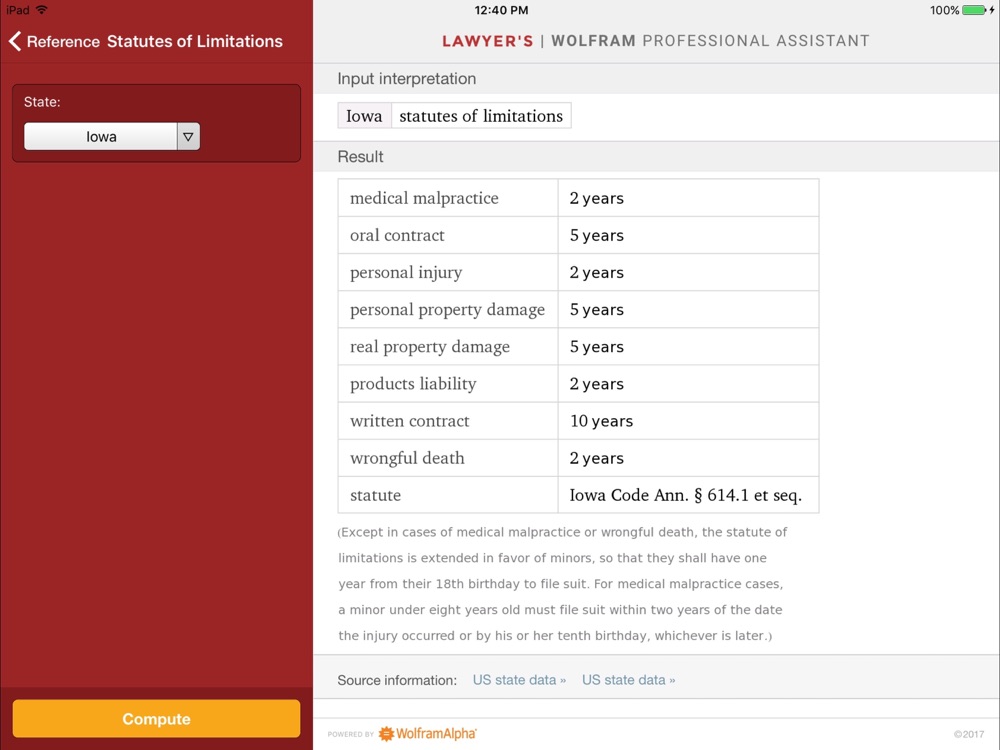The width and height of the screenshot is (1000, 750).
Task: Click the ©2017 copyright text
Action: tap(969, 734)
